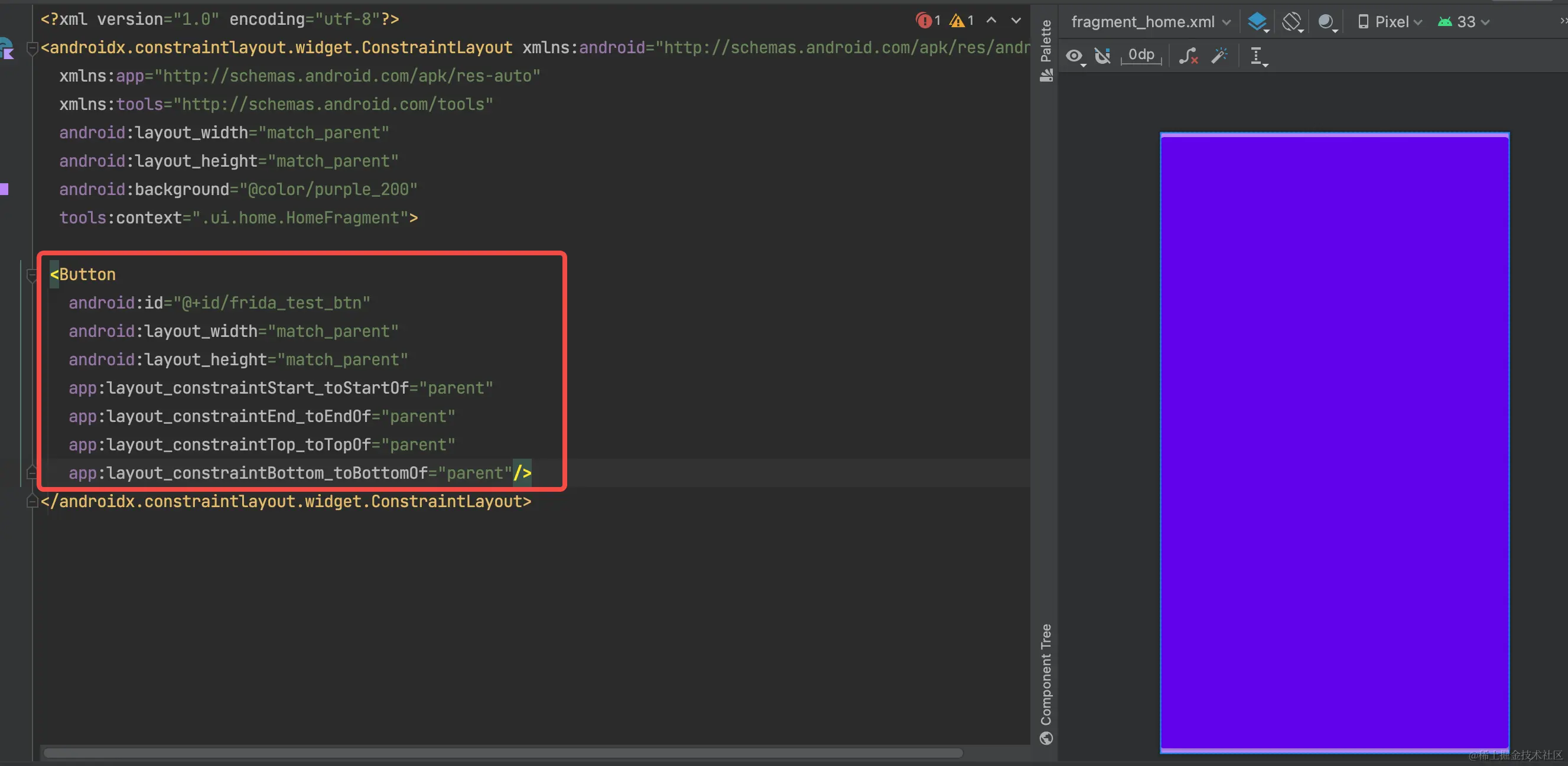Collapse the Button tag fold marker
Image resolution: width=1568 pixels, height=766 pixels.
(x=32, y=275)
